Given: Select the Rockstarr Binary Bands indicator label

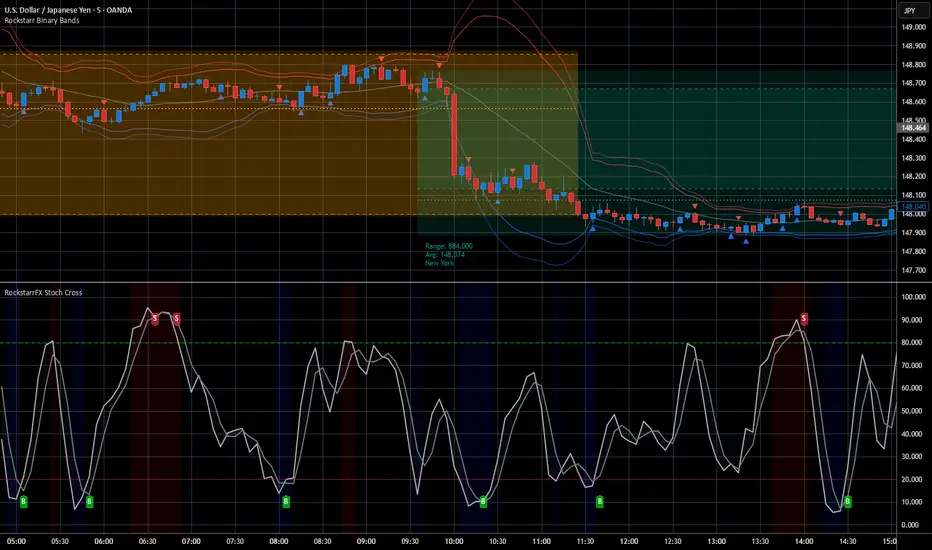Looking at the screenshot, I should (46, 22).
